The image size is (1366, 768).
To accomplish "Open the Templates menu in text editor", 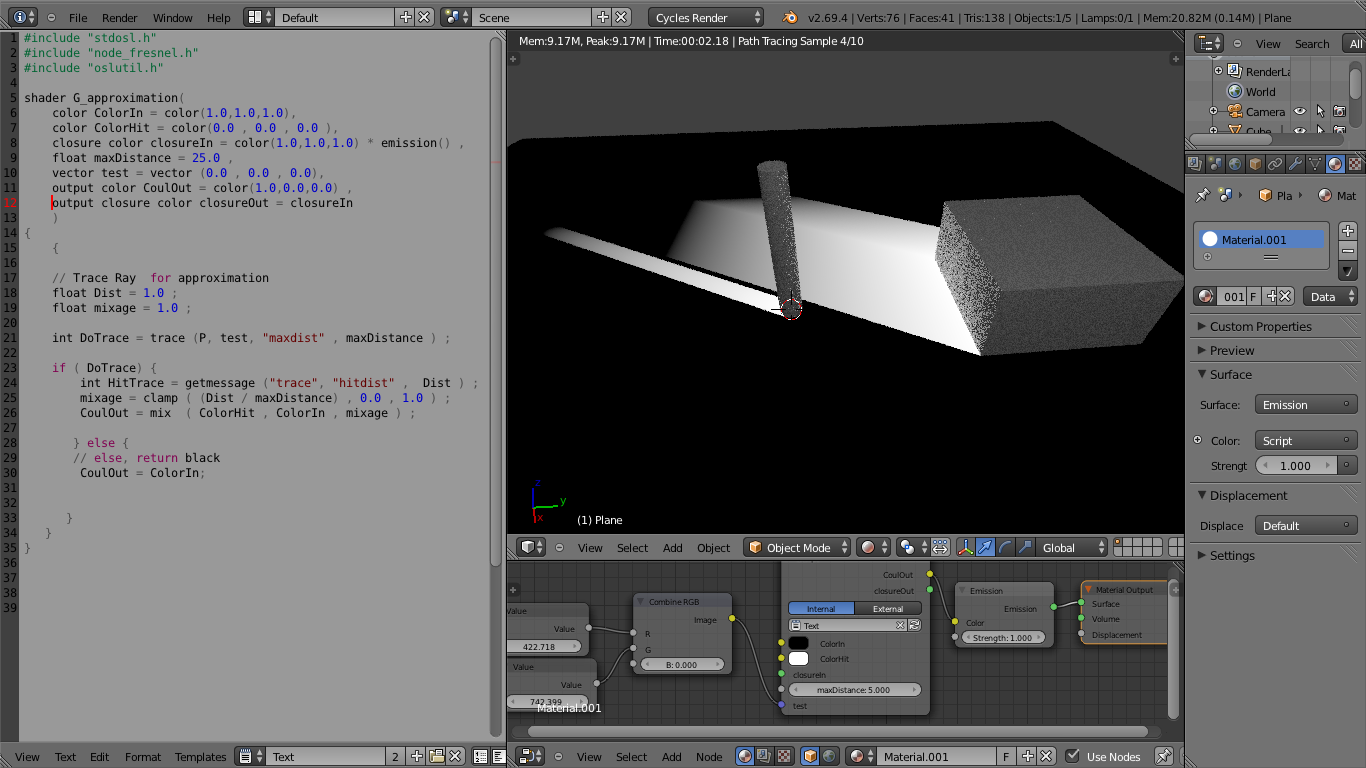I will [x=200, y=757].
